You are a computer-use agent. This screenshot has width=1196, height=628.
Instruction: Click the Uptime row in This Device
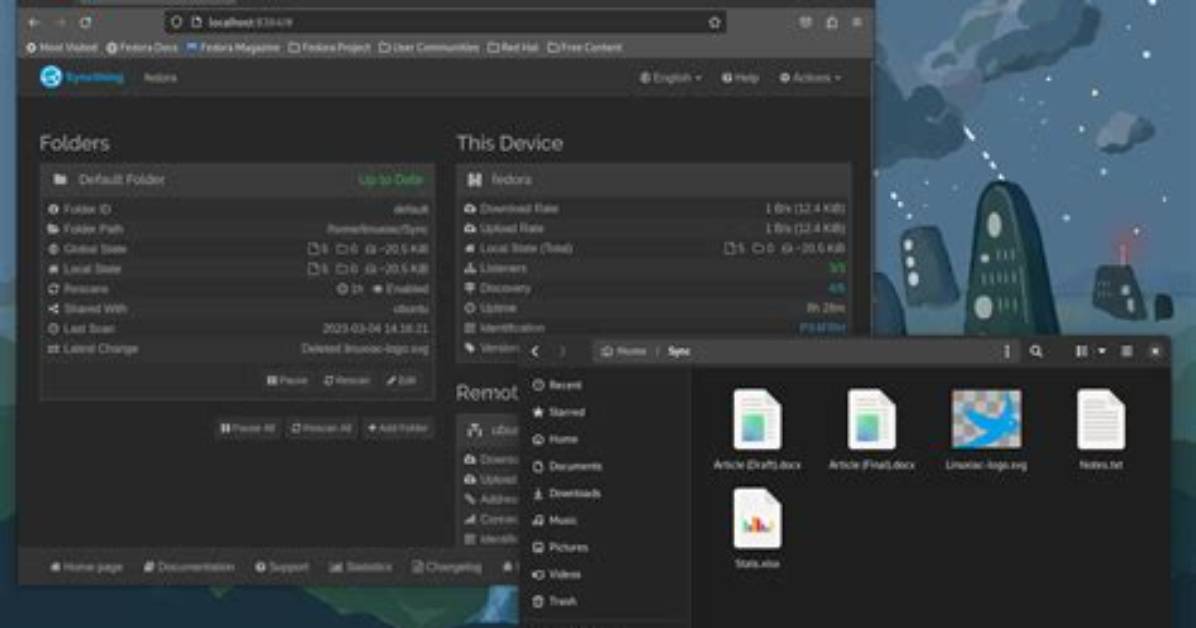click(654, 308)
